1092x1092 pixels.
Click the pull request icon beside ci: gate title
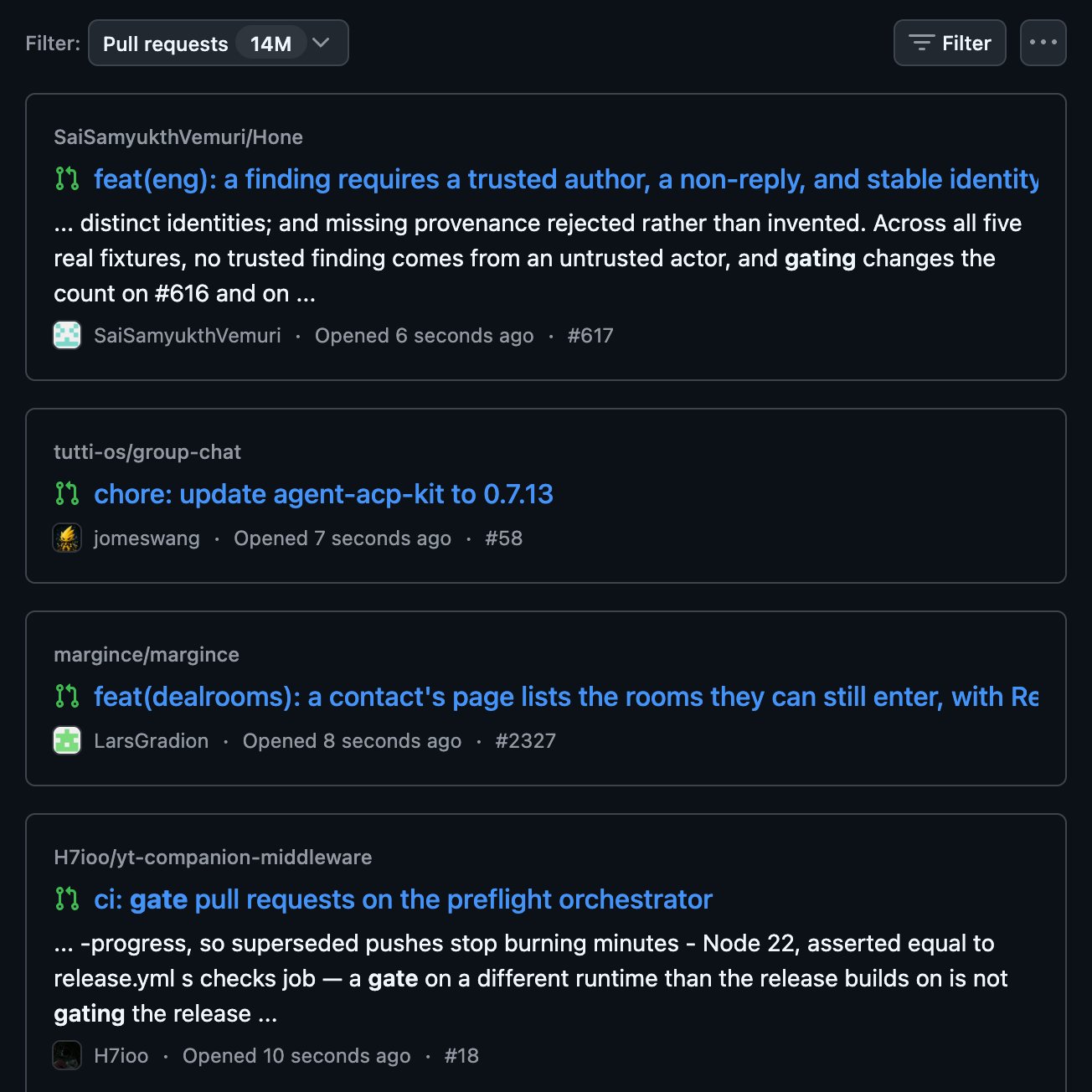[67, 899]
